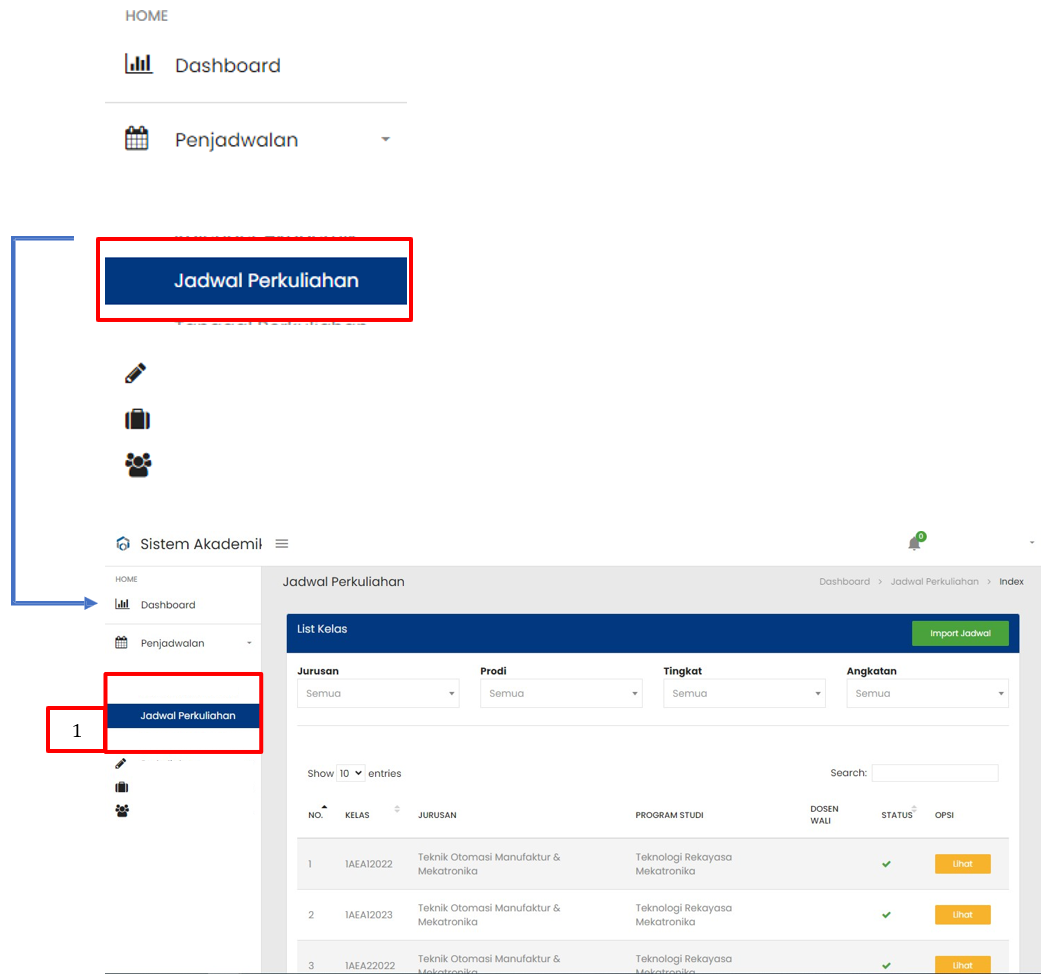Select Penjadwalan label in enlarged sidebar
Viewport: 1060px width, 980px height.
click(x=237, y=140)
